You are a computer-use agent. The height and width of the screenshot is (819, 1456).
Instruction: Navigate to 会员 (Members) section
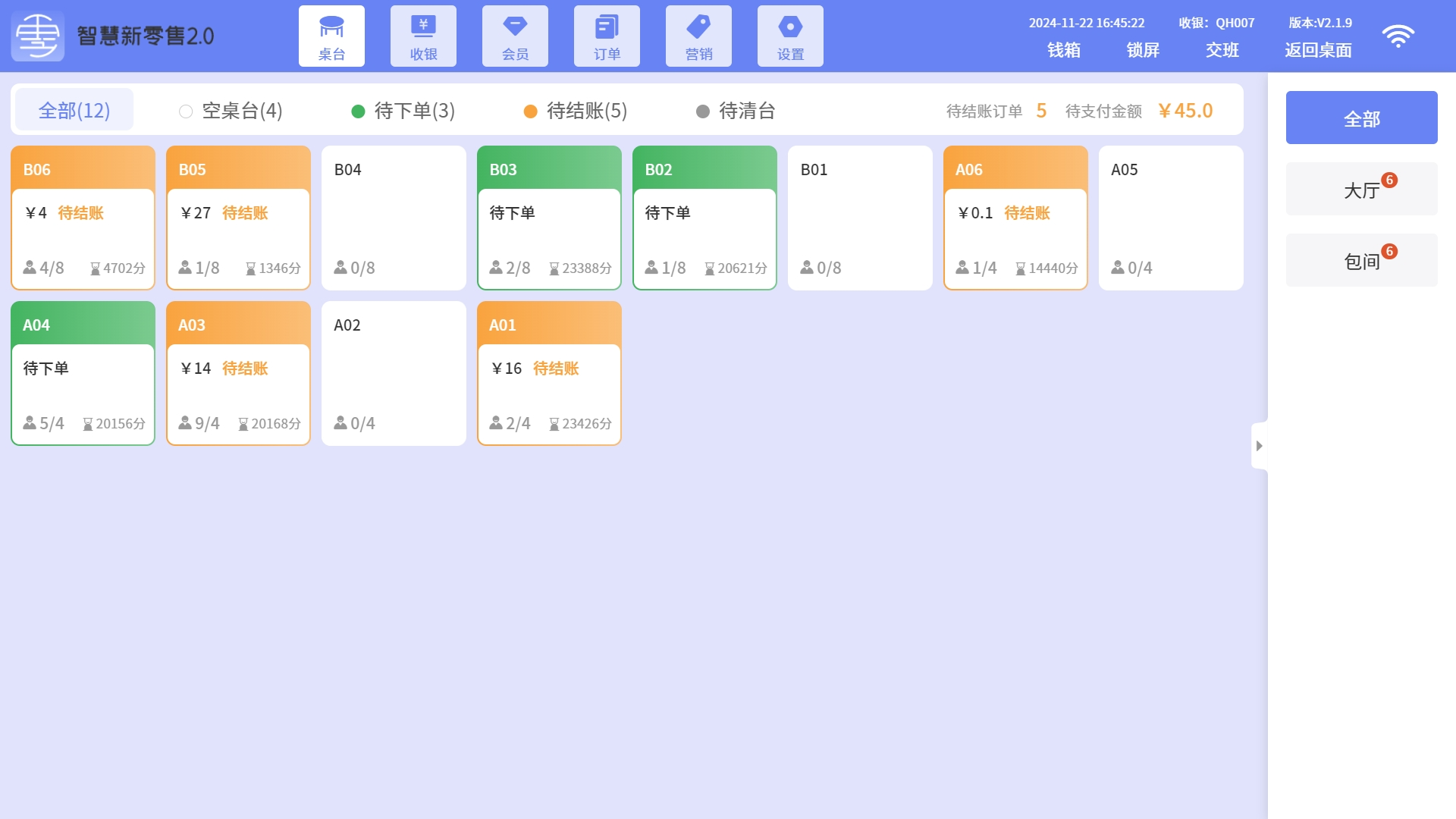515,37
